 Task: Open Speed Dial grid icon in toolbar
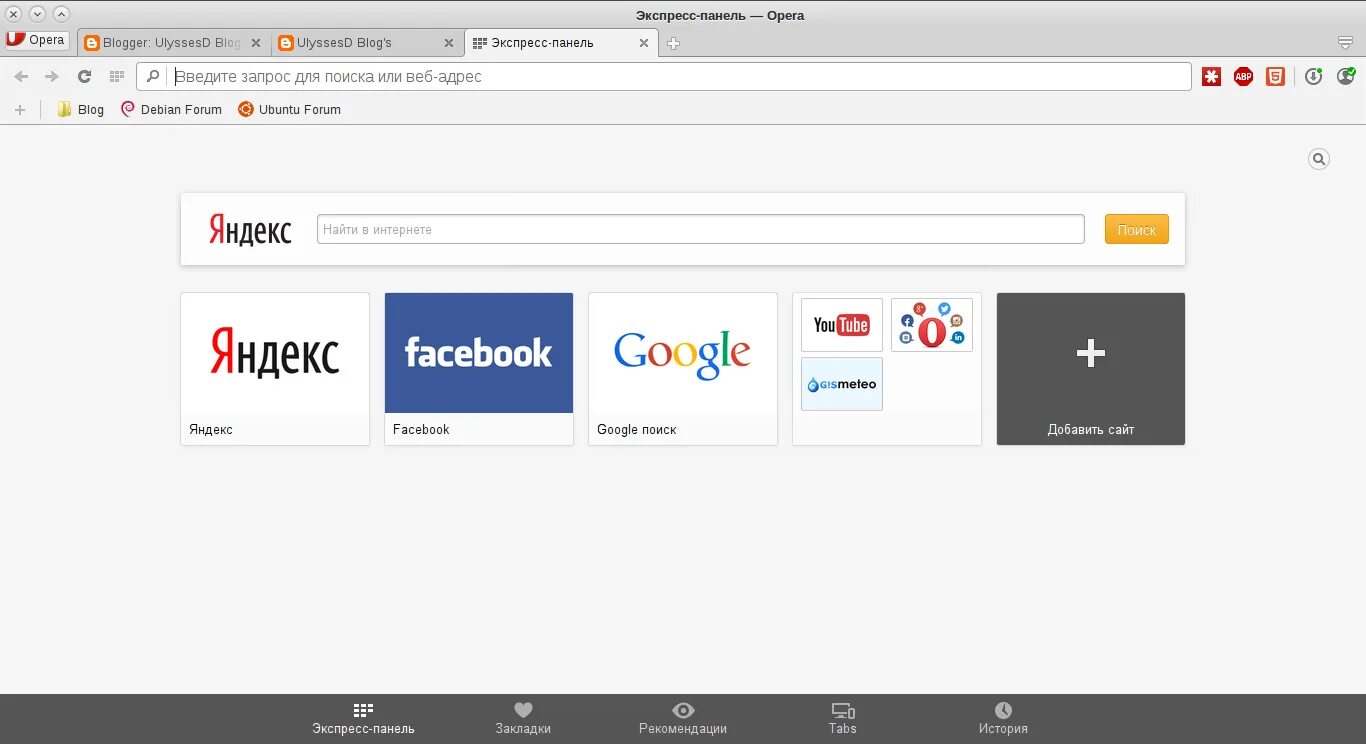tap(117, 76)
